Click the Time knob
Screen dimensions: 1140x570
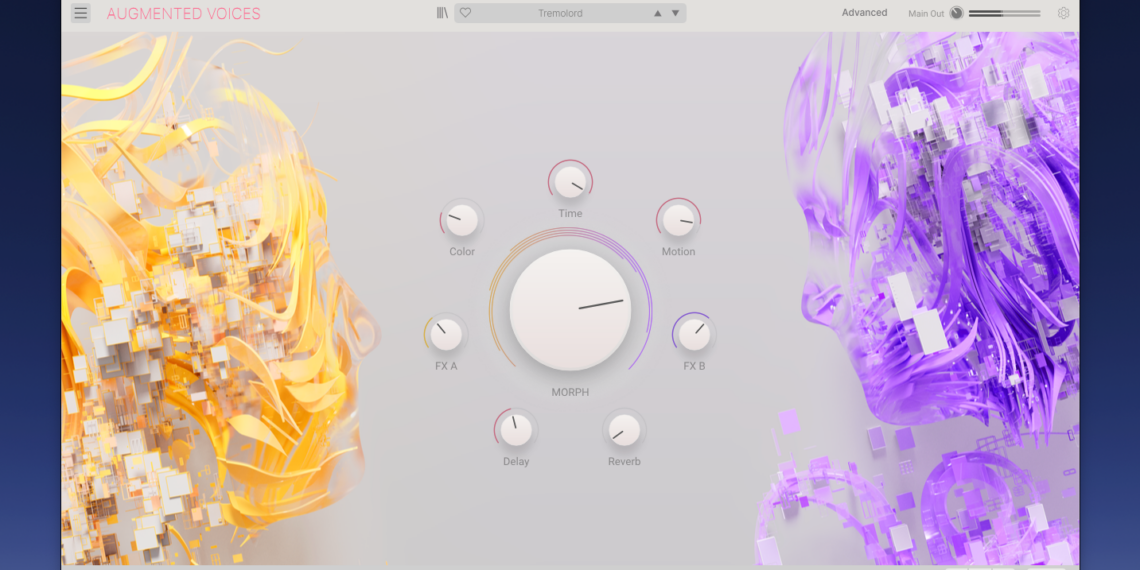[570, 182]
